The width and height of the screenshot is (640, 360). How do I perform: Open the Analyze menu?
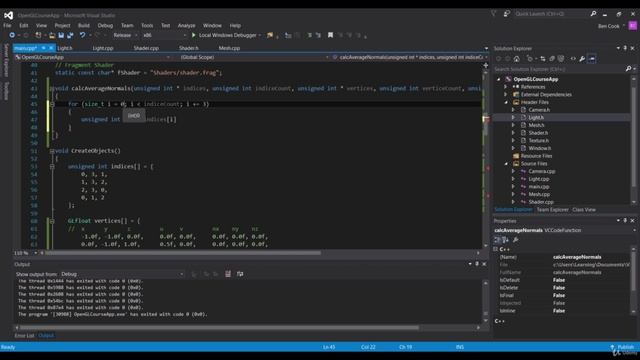pos(186,26)
